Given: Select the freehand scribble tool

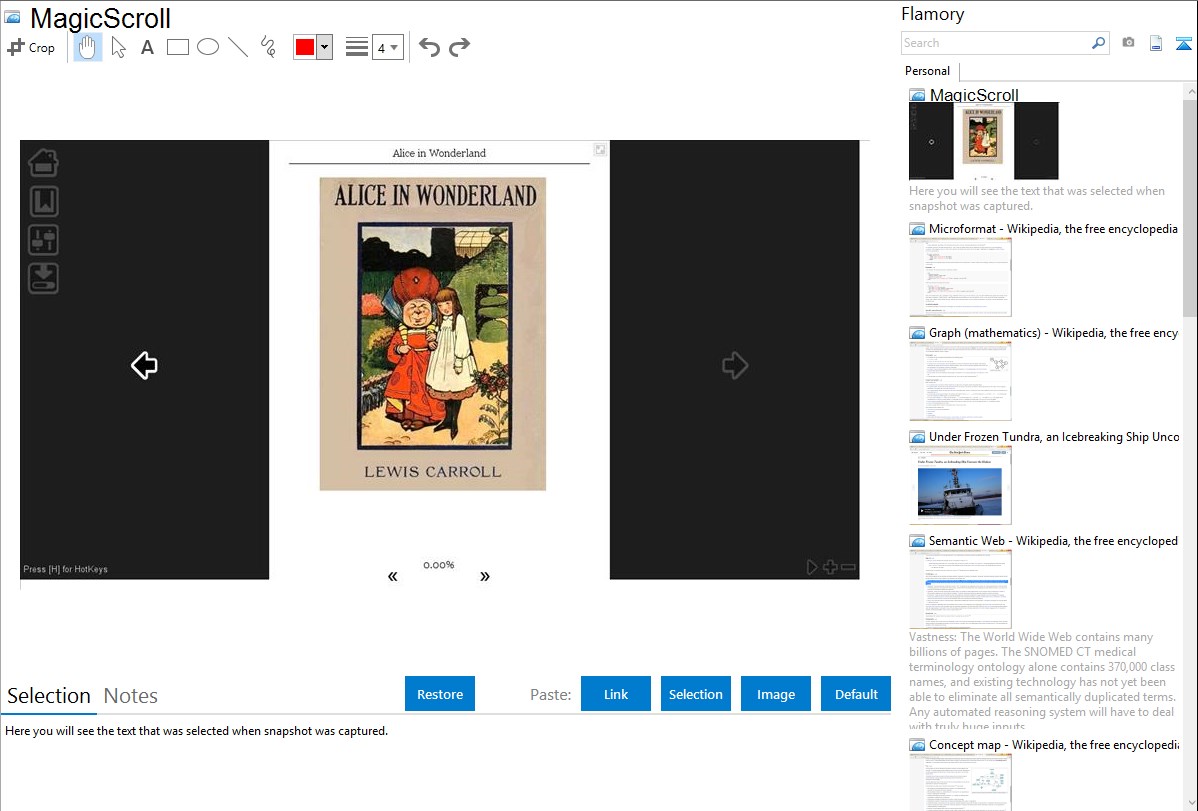Looking at the screenshot, I should click(x=268, y=47).
